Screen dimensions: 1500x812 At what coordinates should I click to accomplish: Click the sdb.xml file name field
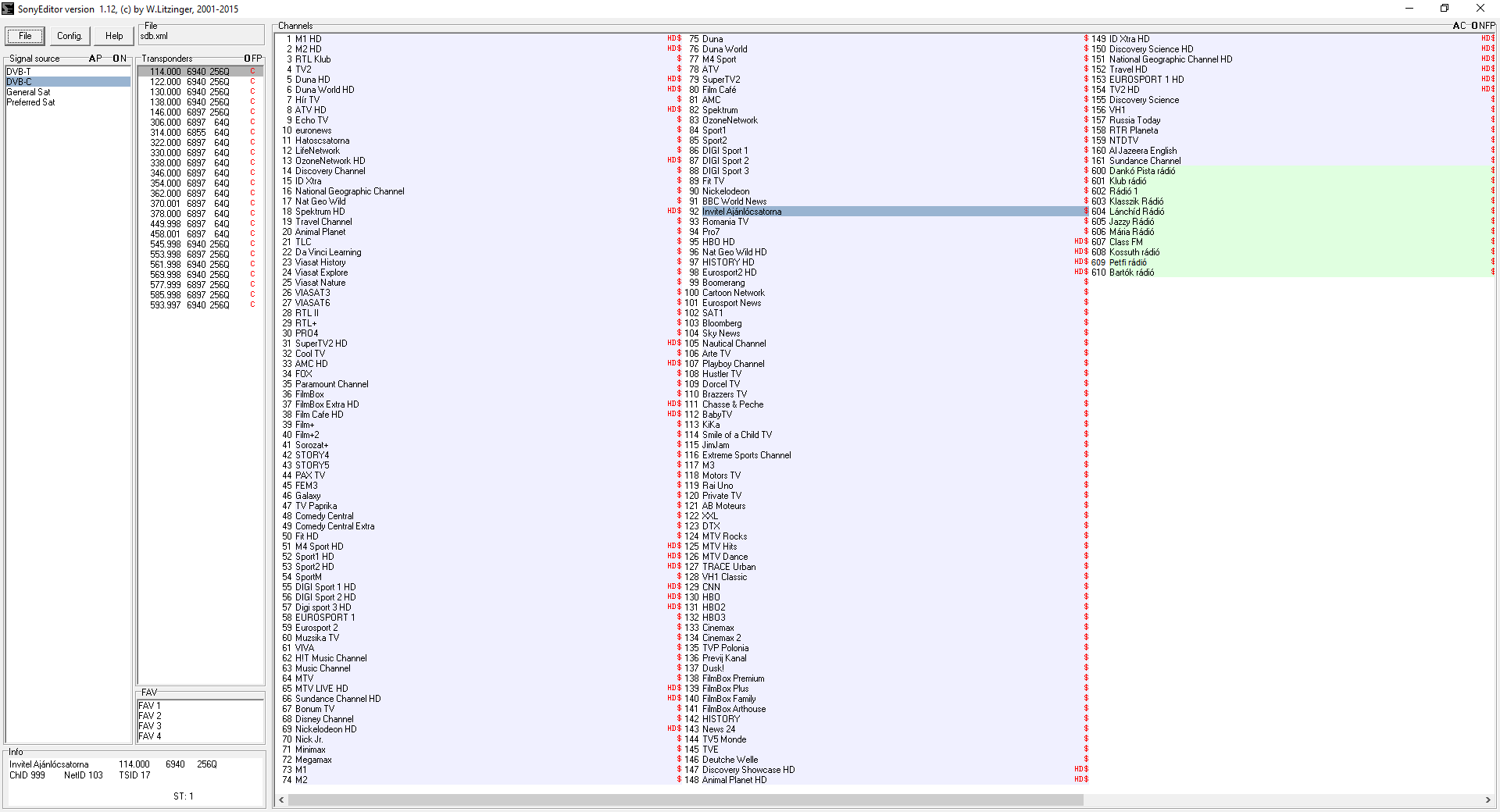pos(201,36)
